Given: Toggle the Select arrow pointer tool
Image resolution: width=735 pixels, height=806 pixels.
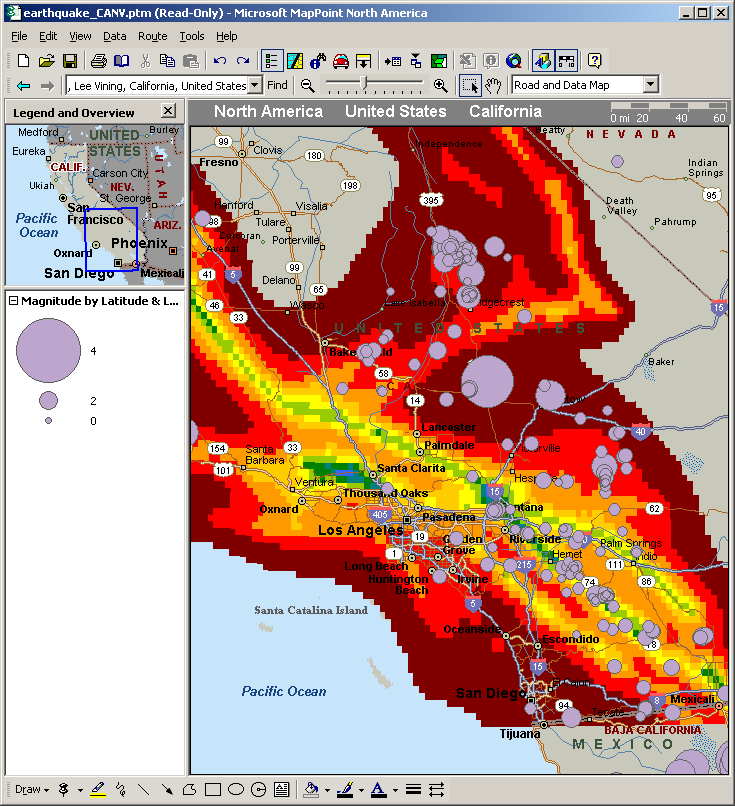Looking at the screenshot, I should click(469, 86).
